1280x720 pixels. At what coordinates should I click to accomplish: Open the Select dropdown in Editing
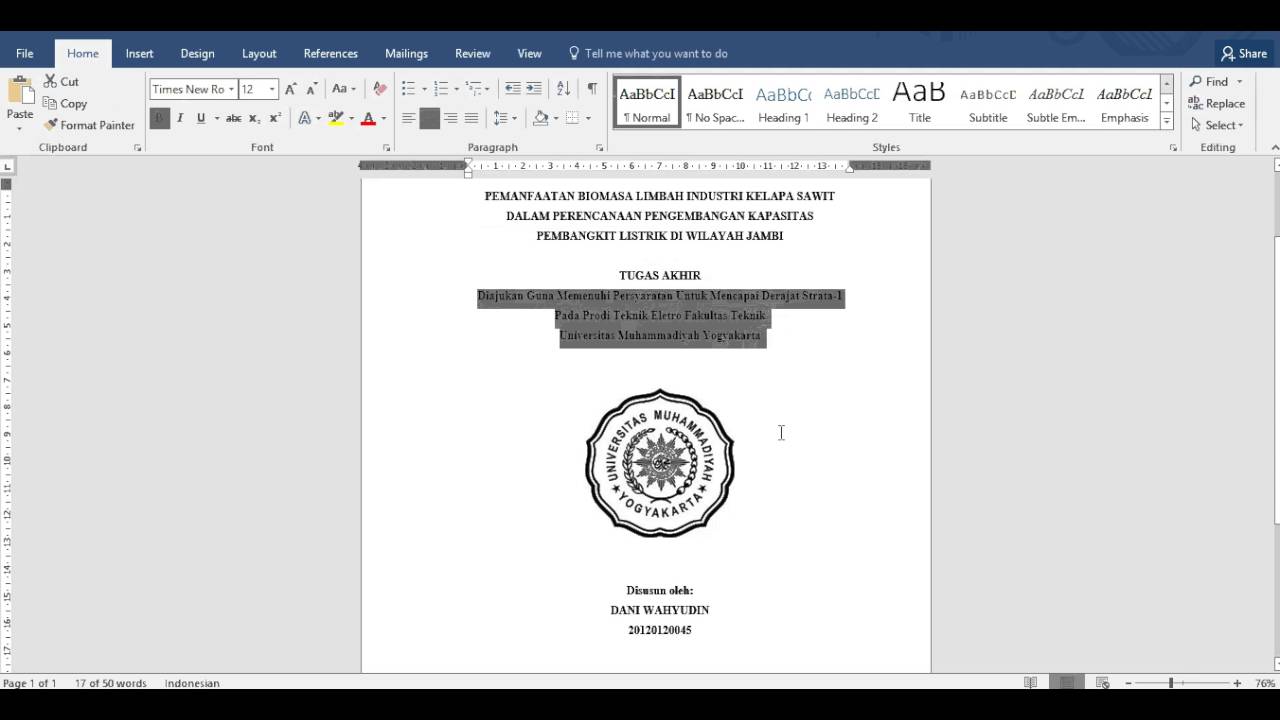click(x=1217, y=125)
